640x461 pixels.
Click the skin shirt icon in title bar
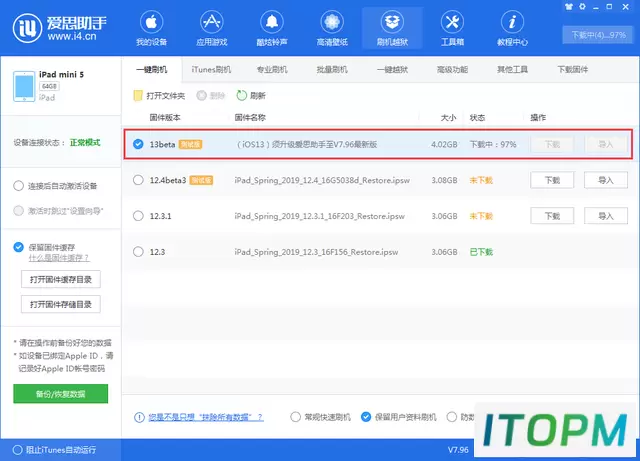(x=569, y=7)
